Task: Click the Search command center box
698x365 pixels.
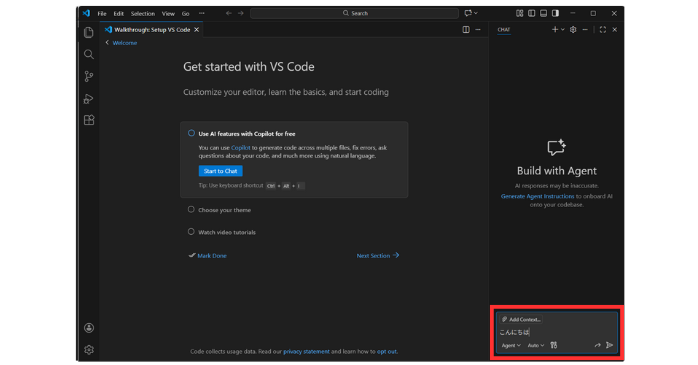Action: [x=354, y=13]
